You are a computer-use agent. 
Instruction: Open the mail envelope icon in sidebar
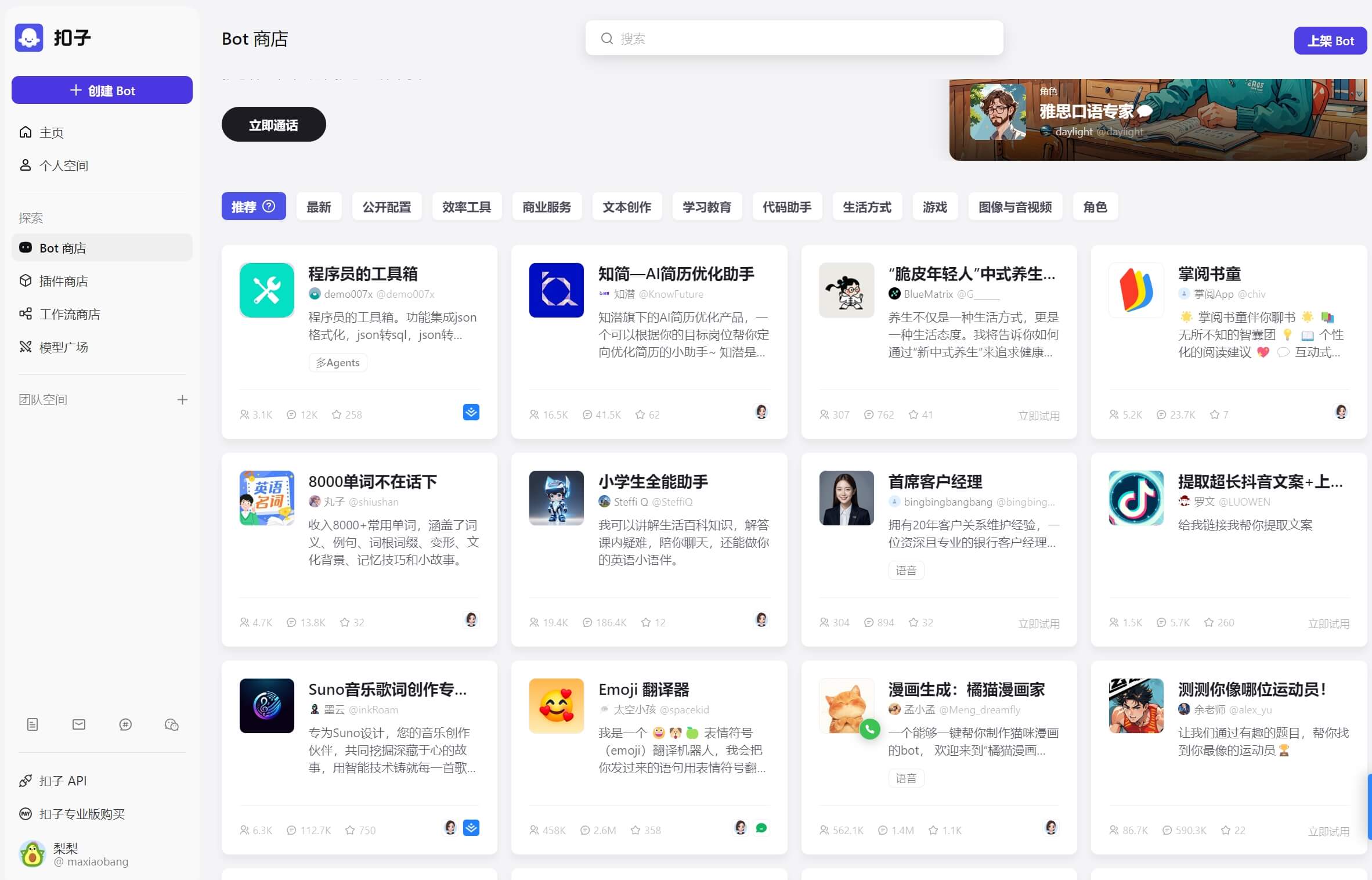(79, 724)
